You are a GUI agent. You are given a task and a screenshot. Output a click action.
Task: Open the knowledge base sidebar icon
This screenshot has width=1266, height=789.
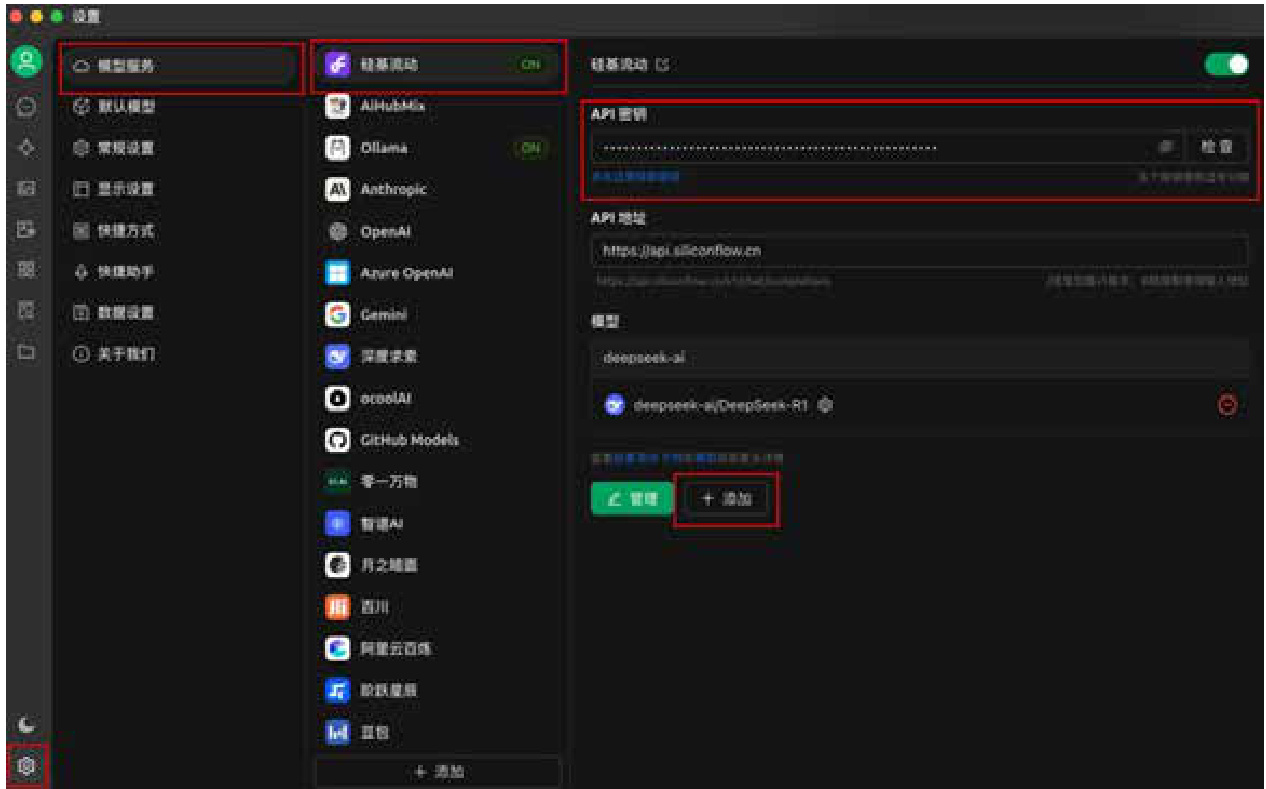pos(27,311)
